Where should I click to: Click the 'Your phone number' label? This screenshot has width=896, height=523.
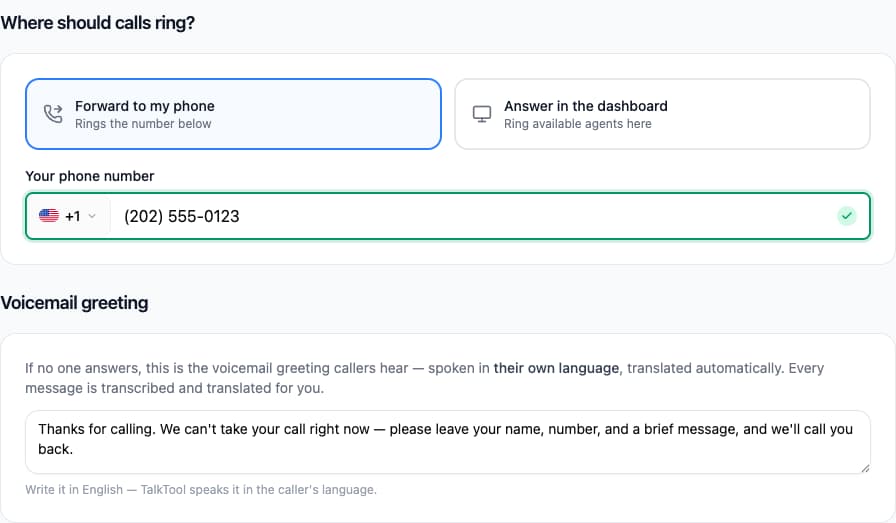(x=90, y=176)
